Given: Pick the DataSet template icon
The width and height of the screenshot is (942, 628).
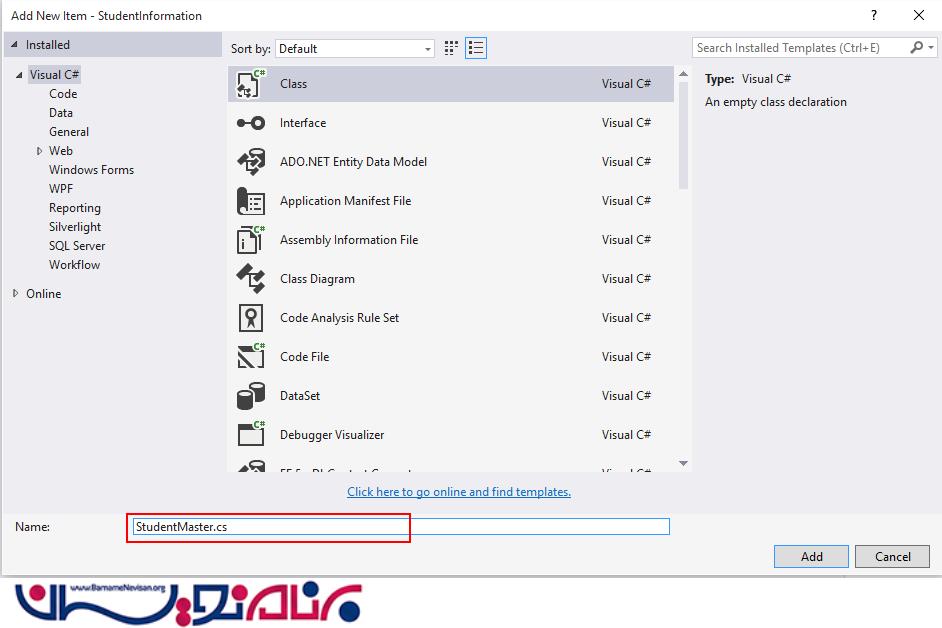Looking at the screenshot, I should [250, 396].
